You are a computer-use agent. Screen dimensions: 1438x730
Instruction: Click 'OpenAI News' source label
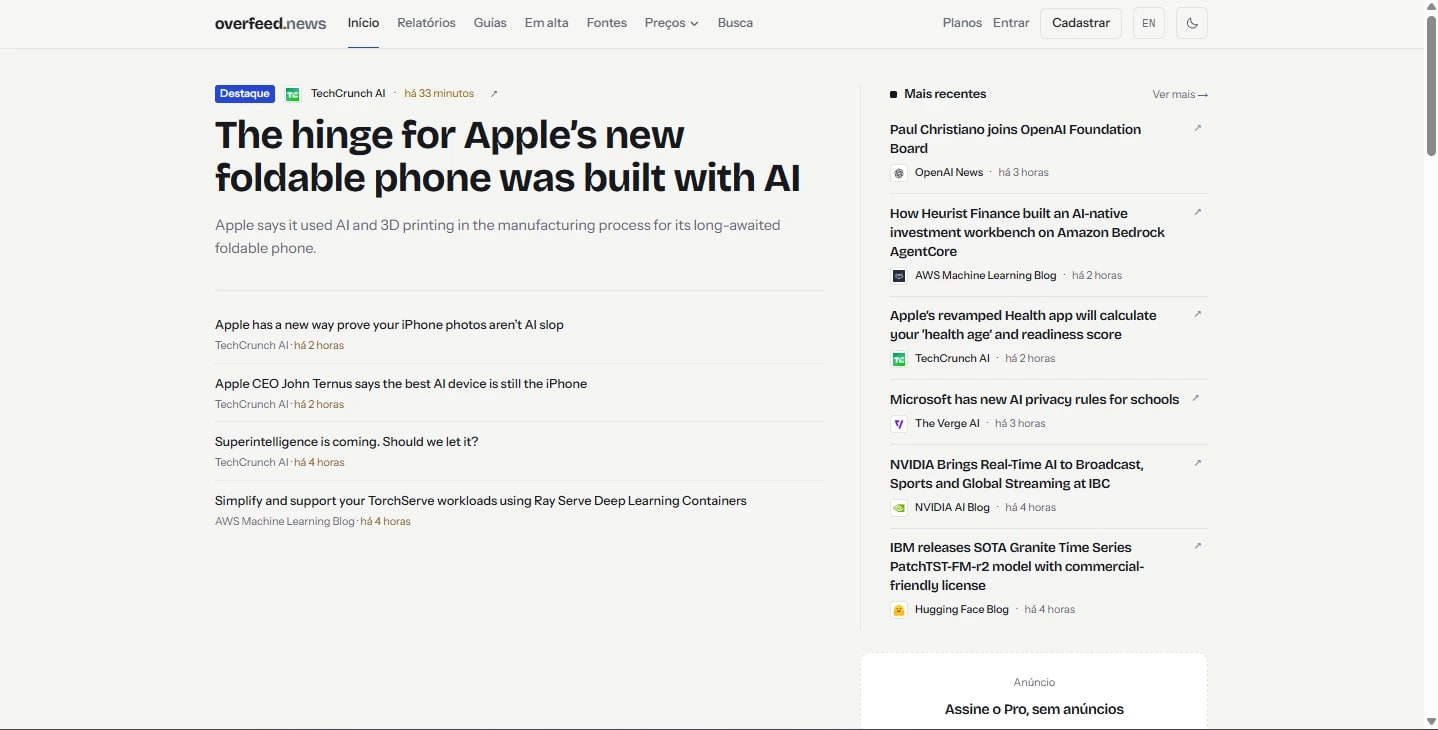[x=949, y=173]
